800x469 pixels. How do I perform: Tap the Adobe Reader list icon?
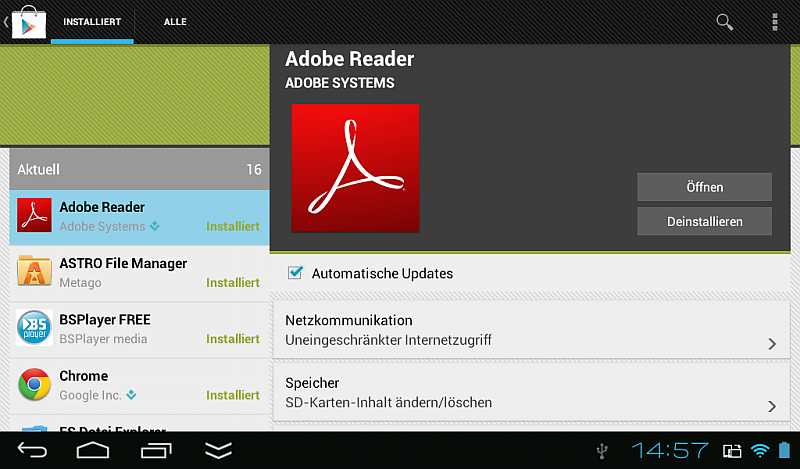34,215
